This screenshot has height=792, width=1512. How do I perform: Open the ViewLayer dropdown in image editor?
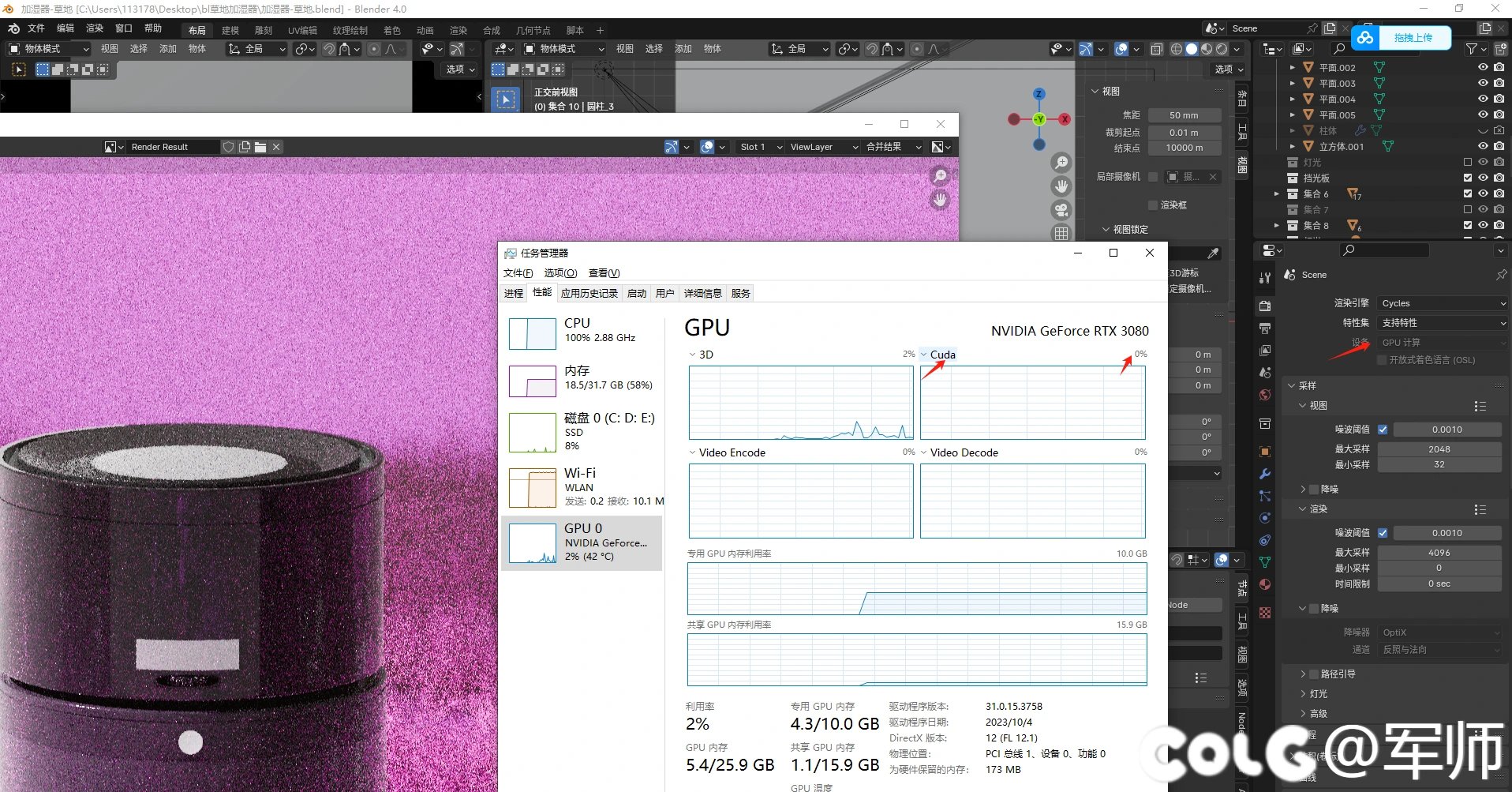click(823, 147)
